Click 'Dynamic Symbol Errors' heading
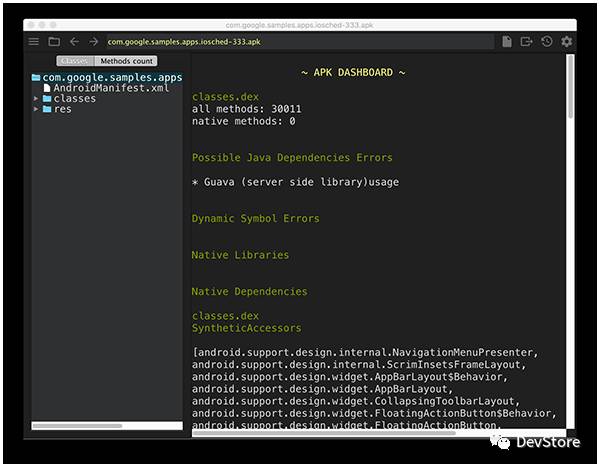The height and width of the screenshot is (467, 600). pyautogui.click(x=256, y=219)
